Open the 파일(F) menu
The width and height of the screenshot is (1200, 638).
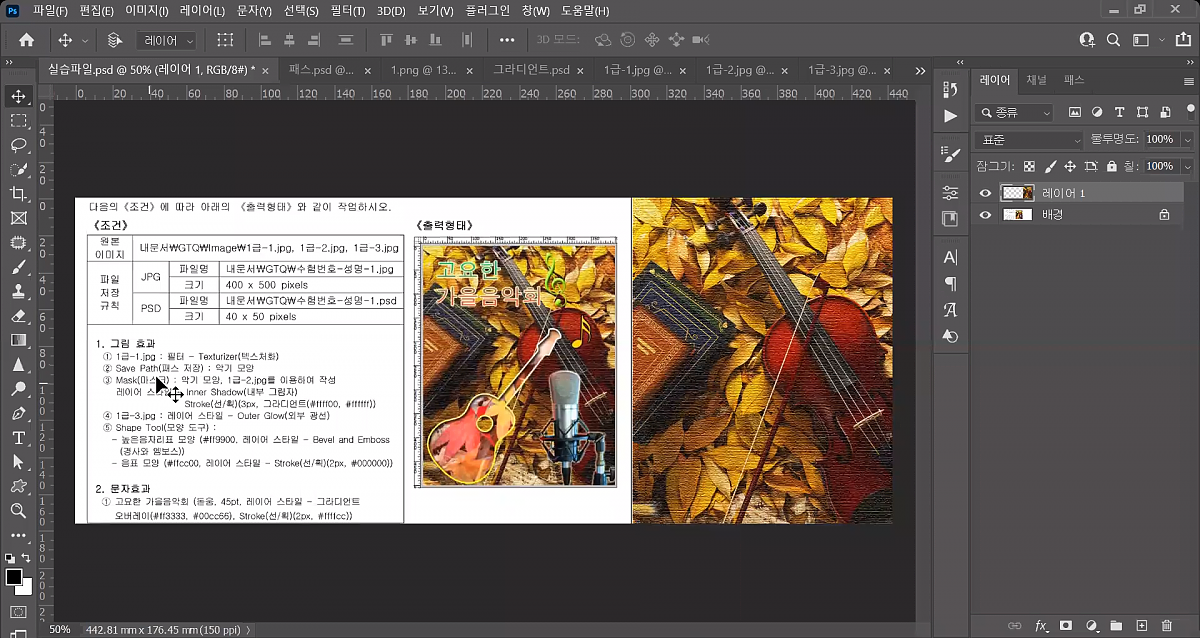50,11
